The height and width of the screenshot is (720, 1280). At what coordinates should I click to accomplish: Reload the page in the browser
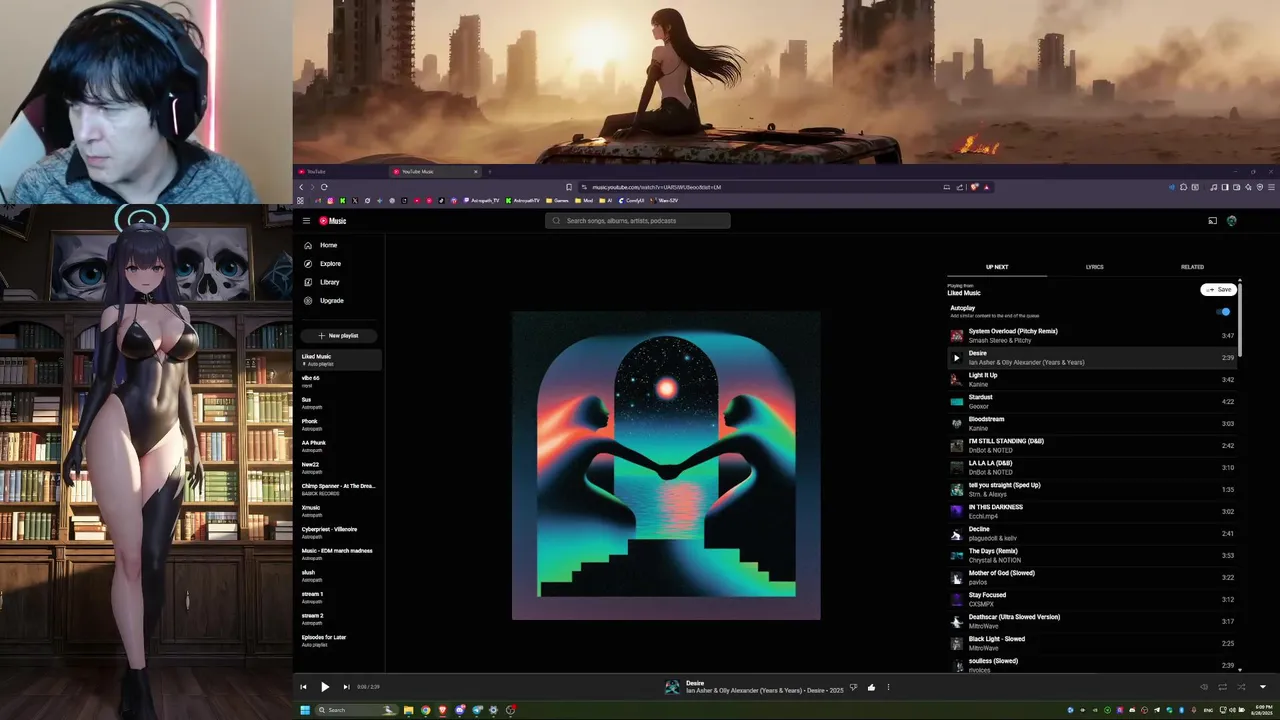click(x=324, y=187)
